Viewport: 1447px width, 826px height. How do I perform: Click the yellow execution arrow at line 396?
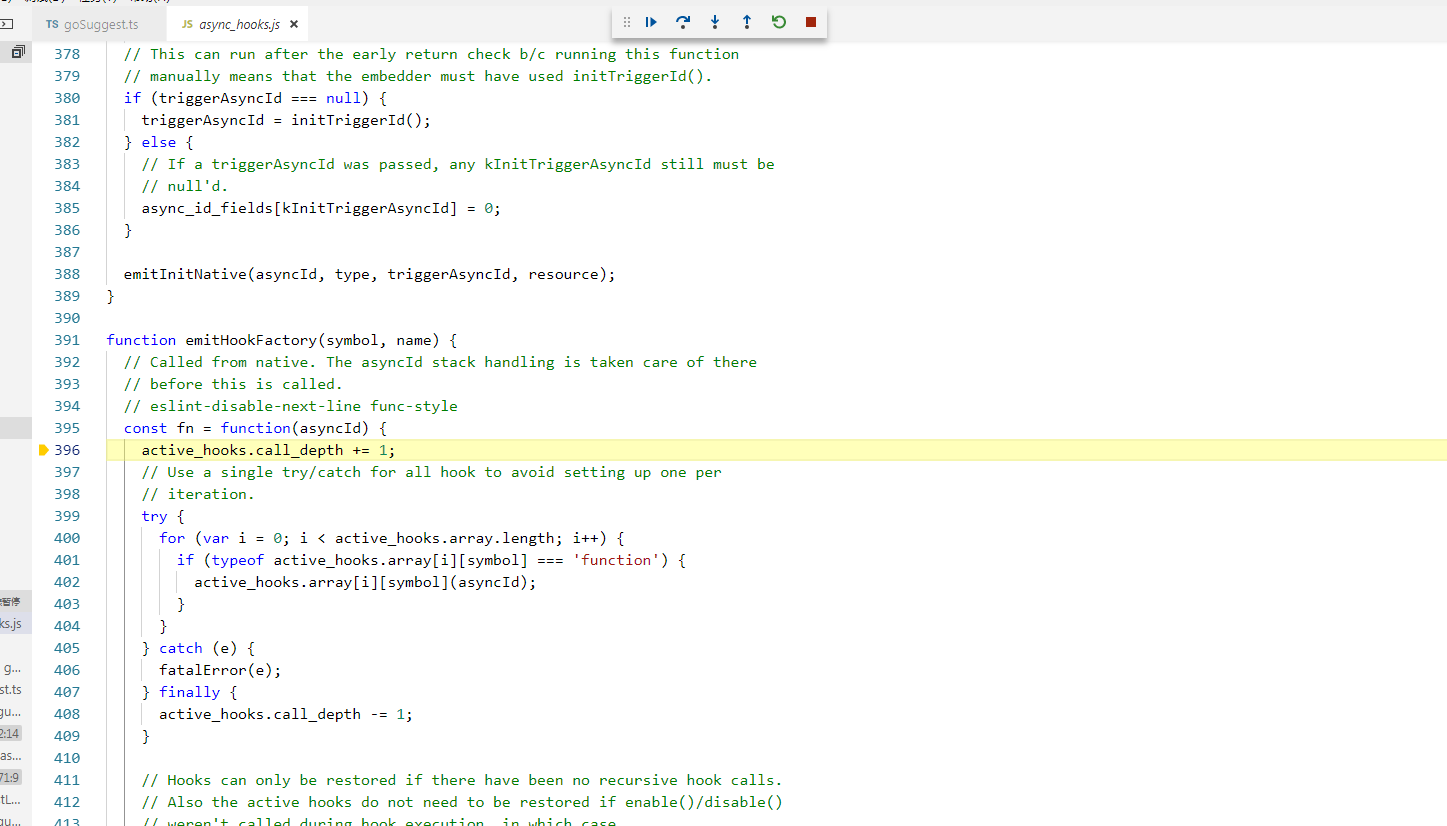click(x=44, y=449)
